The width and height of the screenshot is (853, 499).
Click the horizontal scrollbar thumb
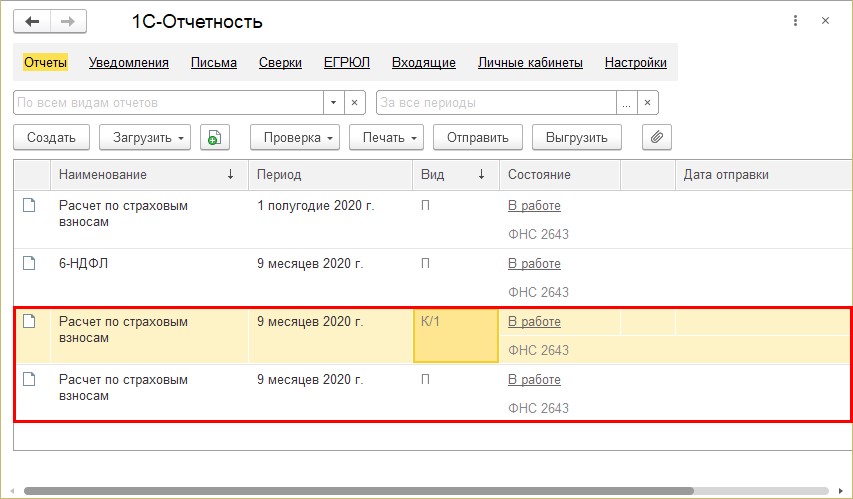(x=359, y=491)
